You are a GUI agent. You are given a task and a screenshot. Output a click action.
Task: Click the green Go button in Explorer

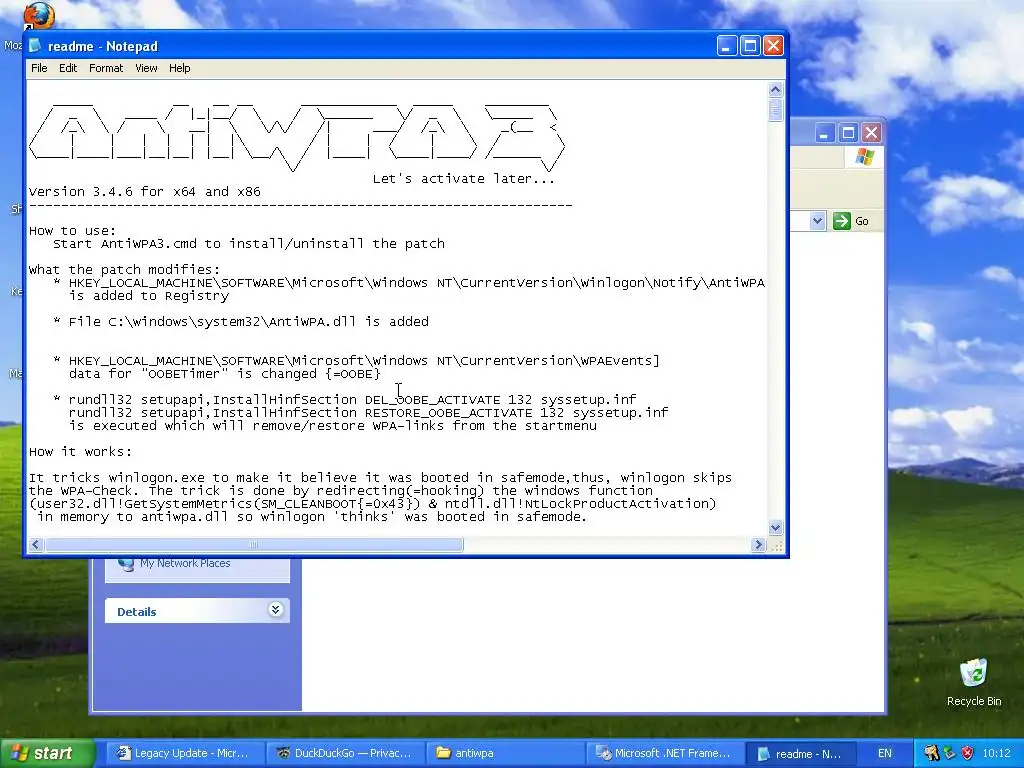click(x=852, y=221)
